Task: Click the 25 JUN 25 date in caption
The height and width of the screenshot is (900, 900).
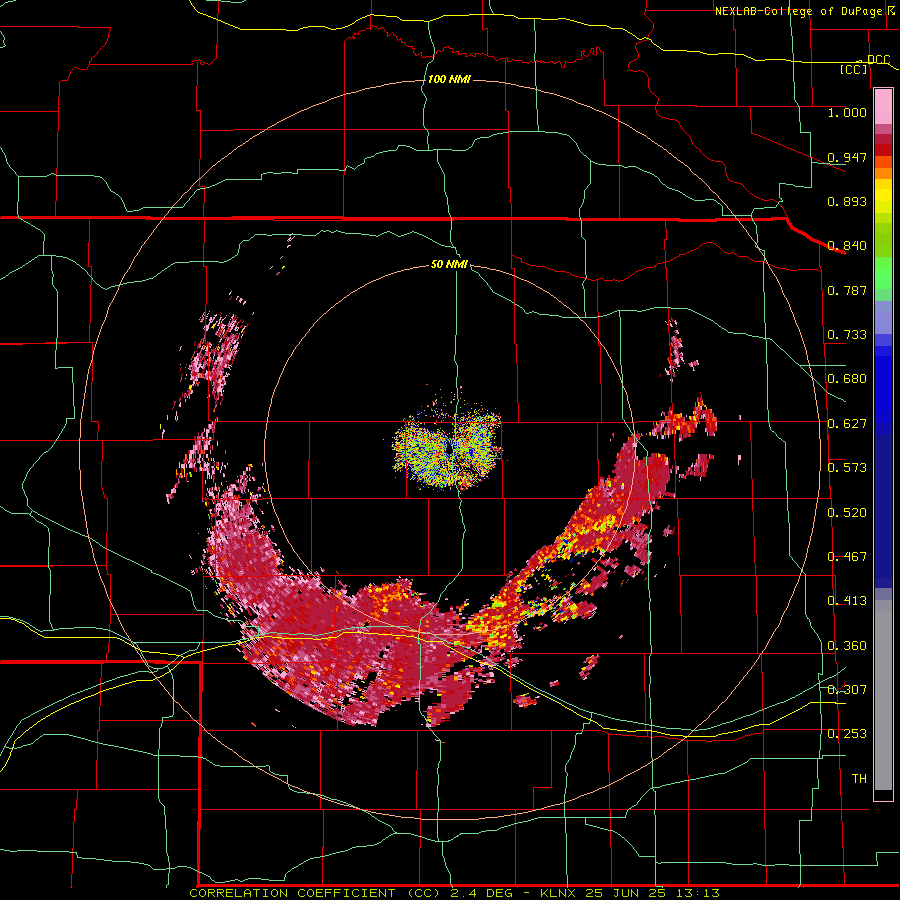Action: pos(625,893)
